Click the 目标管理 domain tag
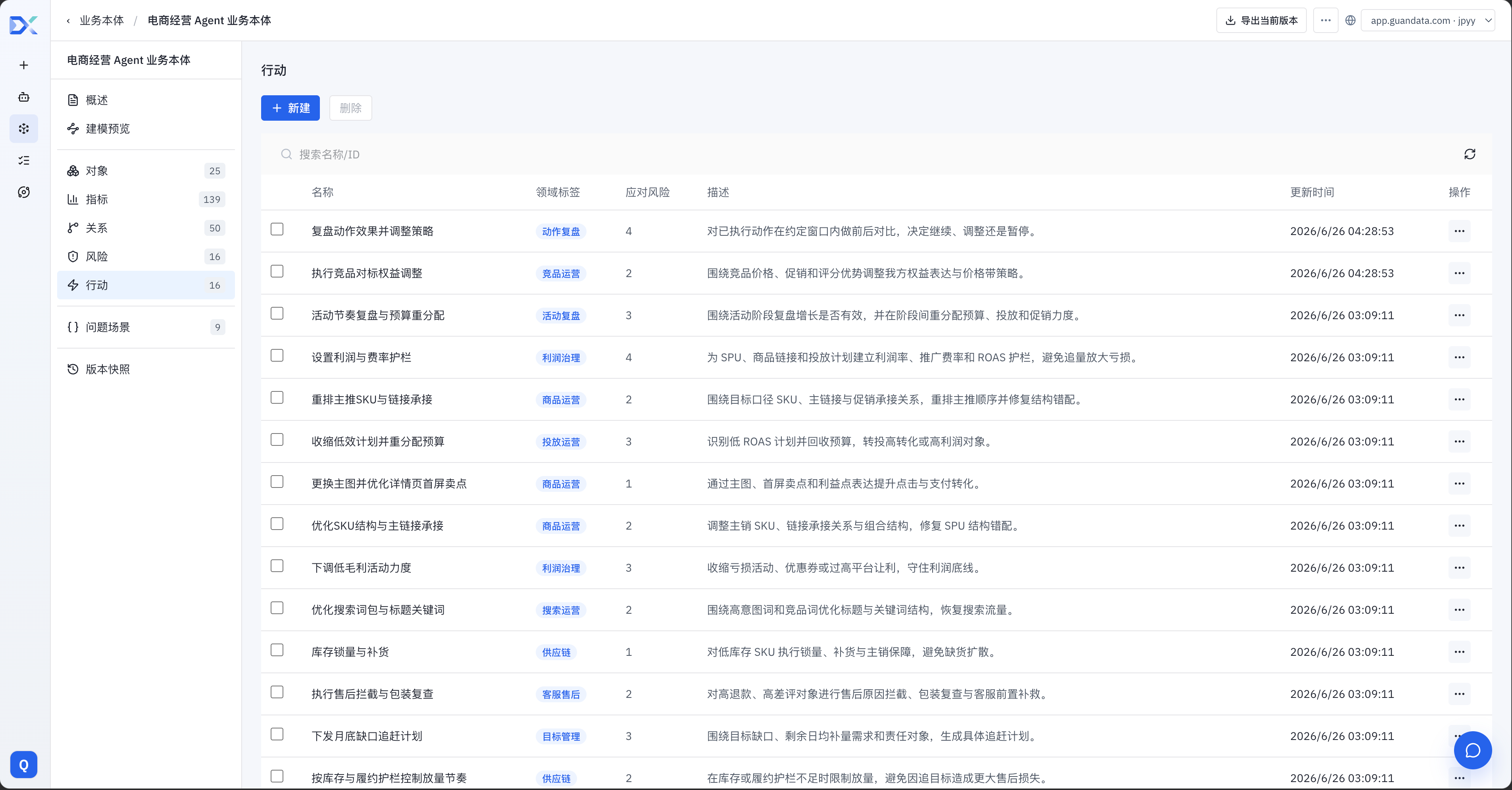The width and height of the screenshot is (1512, 790). coord(560,737)
